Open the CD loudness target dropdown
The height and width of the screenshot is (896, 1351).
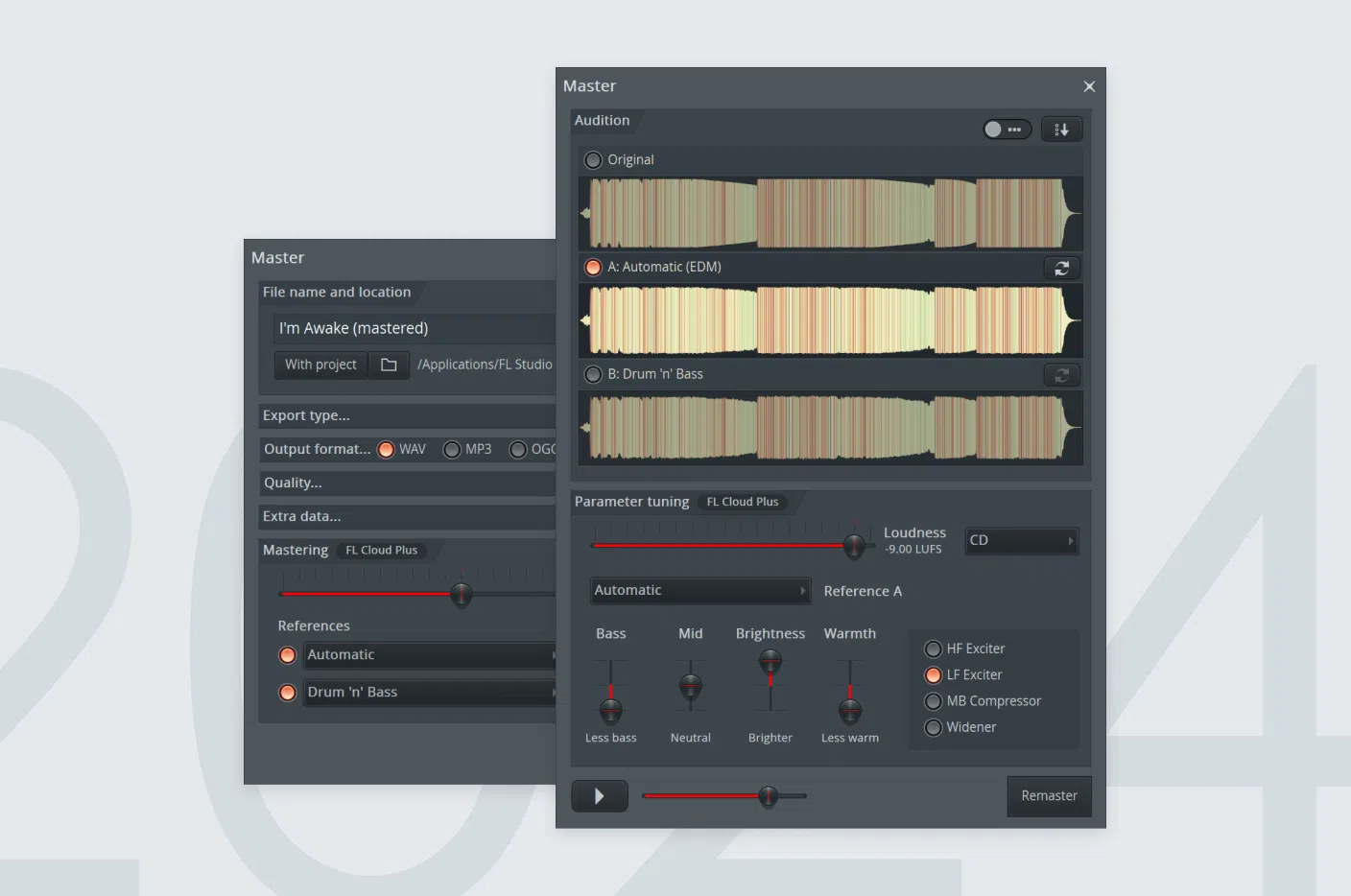click(1022, 541)
